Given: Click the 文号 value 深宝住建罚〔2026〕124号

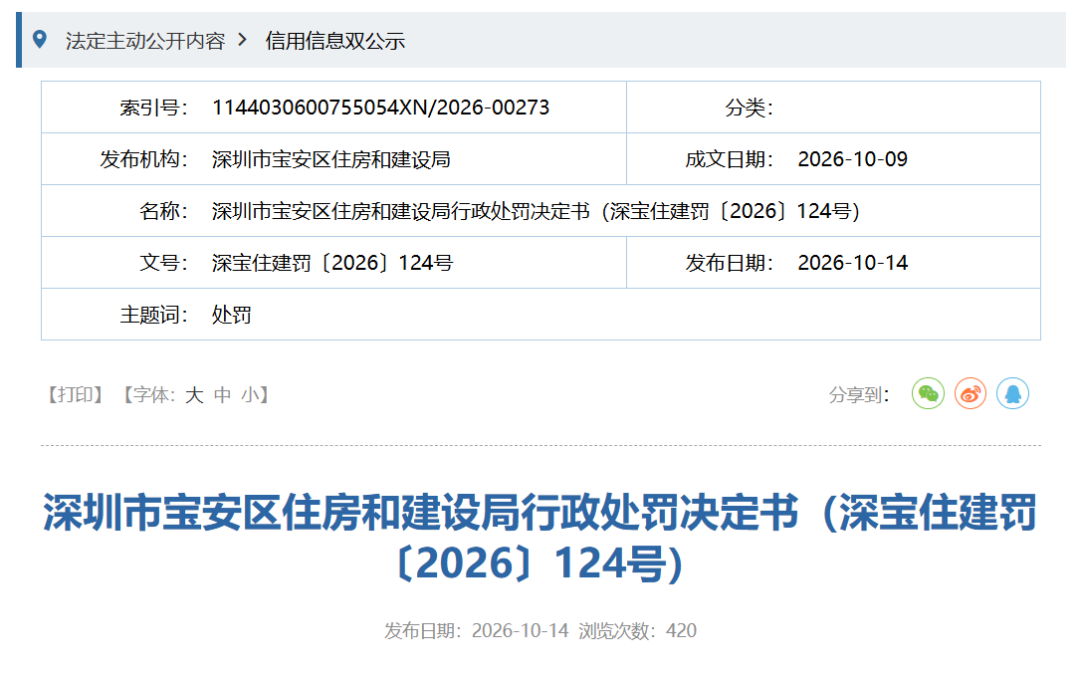Looking at the screenshot, I should click(333, 262).
